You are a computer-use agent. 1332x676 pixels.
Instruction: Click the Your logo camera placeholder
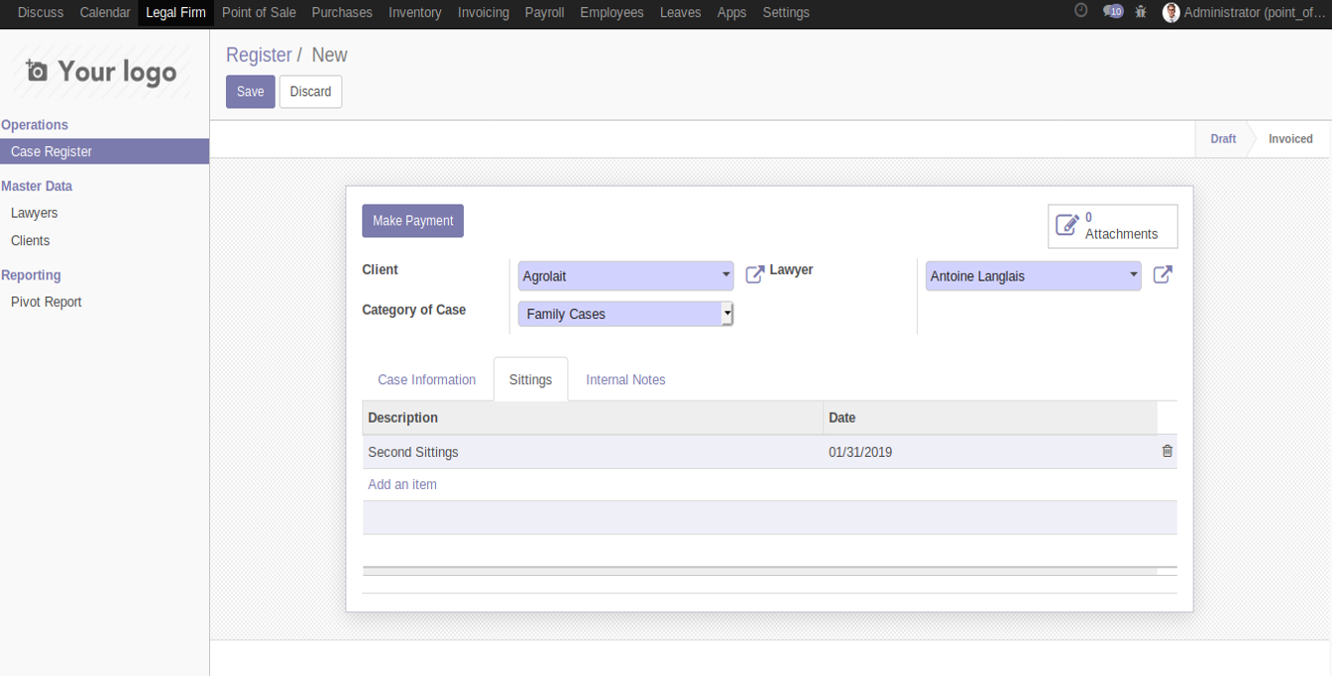[x=100, y=72]
